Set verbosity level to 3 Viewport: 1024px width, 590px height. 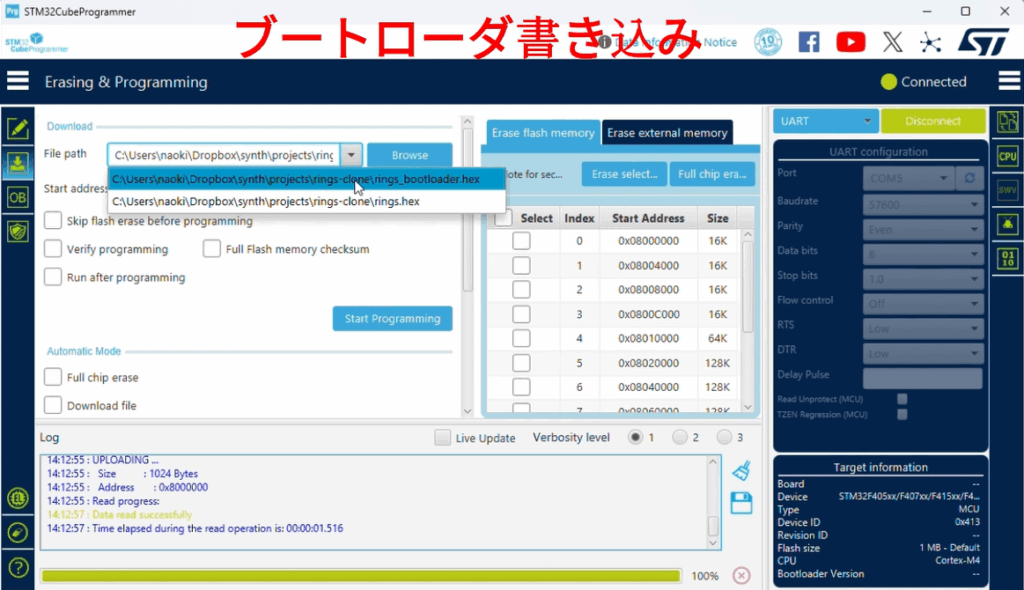pyautogui.click(x=724, y=437)
